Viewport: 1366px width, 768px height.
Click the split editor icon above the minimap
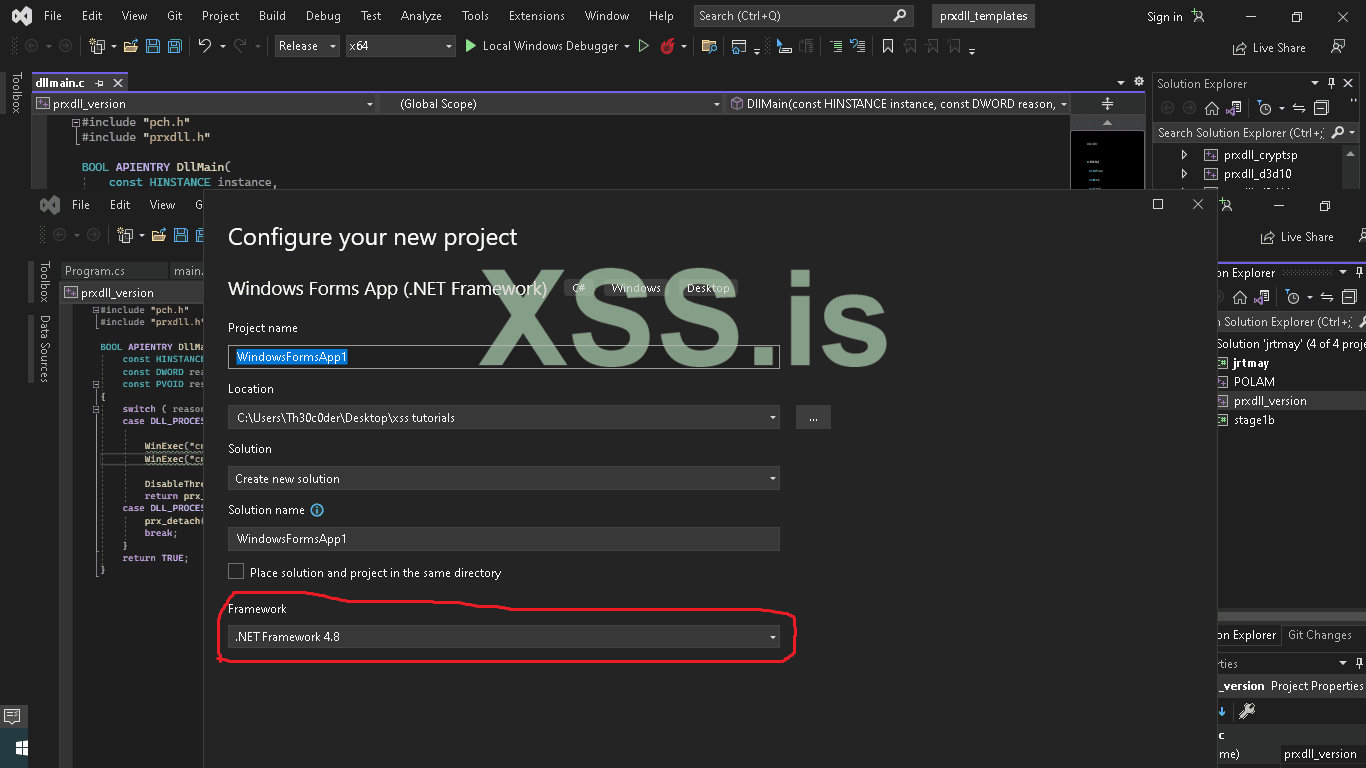tap(1107, 104)
